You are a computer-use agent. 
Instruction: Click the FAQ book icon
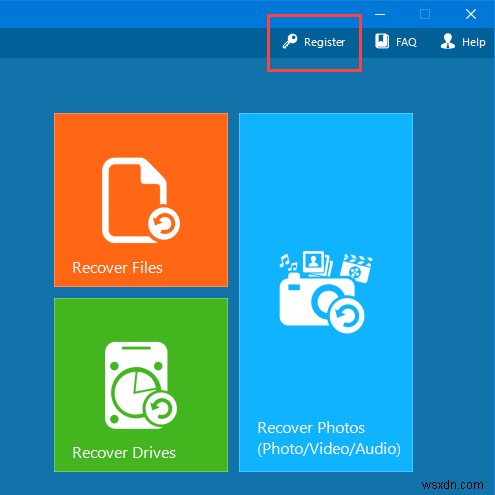382,41
